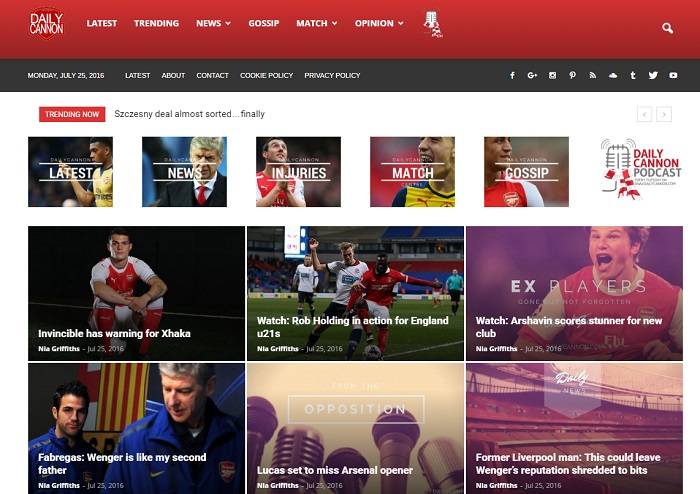Screen dimensions: 700x494
Task: Show next trending story arrow
Action: click(x=664, y=114)
